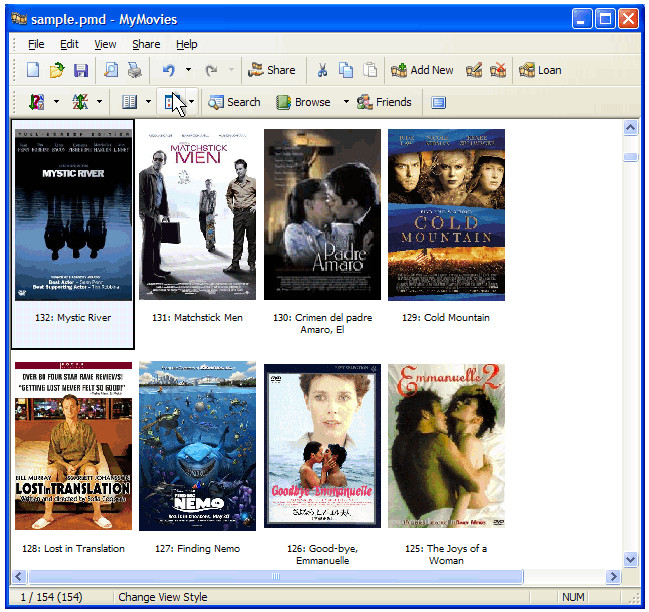Expand the sort A-Z dropdown arrow
649x612 pixels.
point(99,101)
